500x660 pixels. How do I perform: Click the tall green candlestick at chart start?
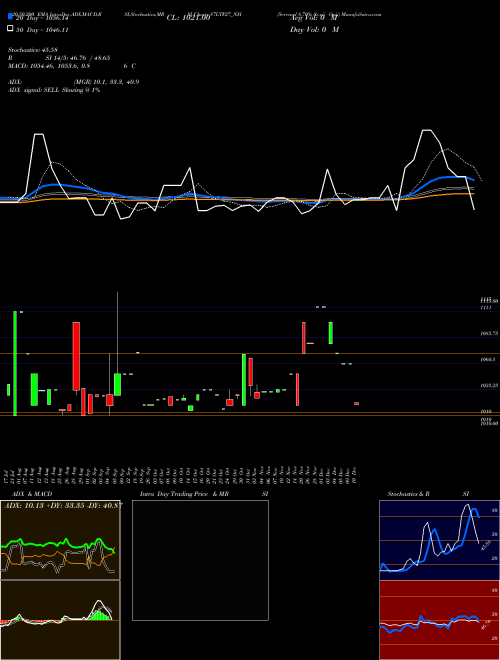[15, 363]
